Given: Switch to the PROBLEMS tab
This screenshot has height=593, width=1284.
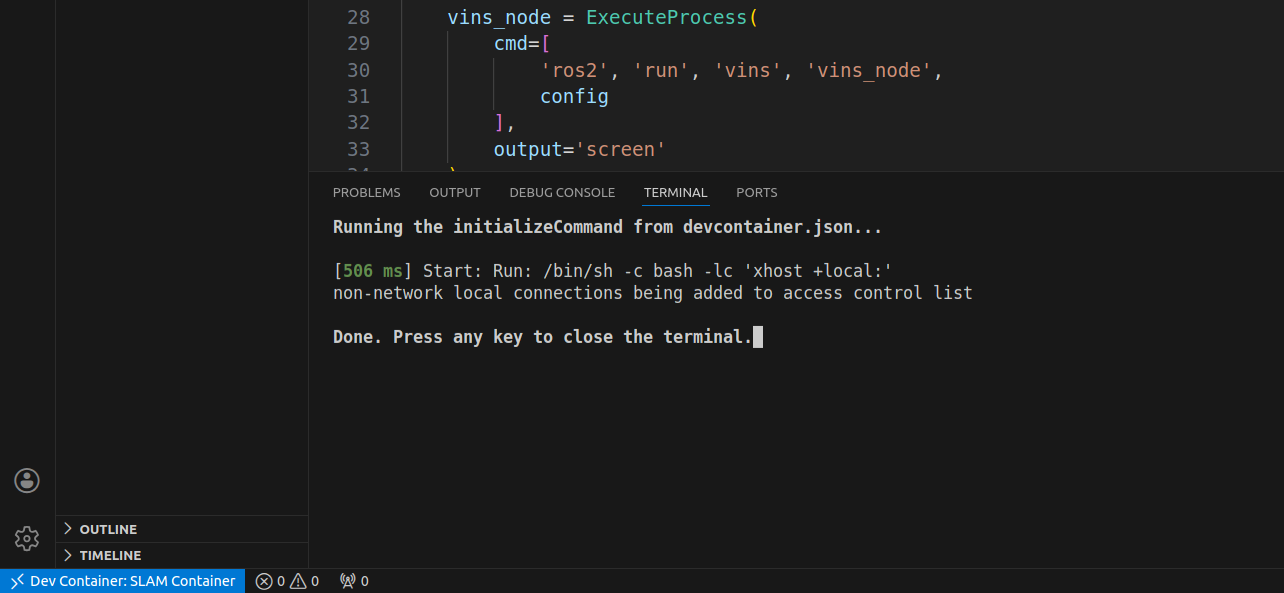Looking at the screenshot, I should [x=366, y=192].
